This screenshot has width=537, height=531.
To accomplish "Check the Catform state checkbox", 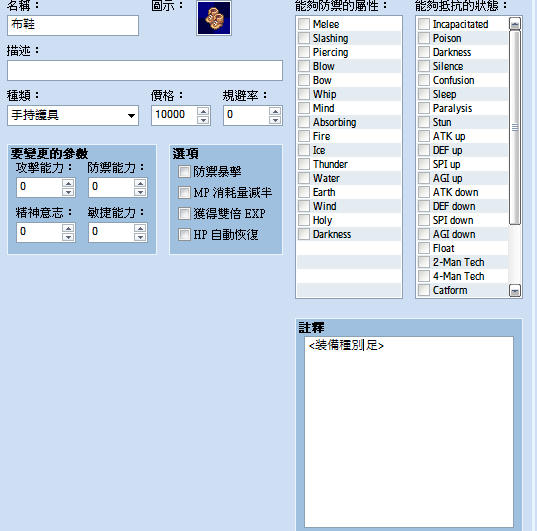I will (424, 290).
